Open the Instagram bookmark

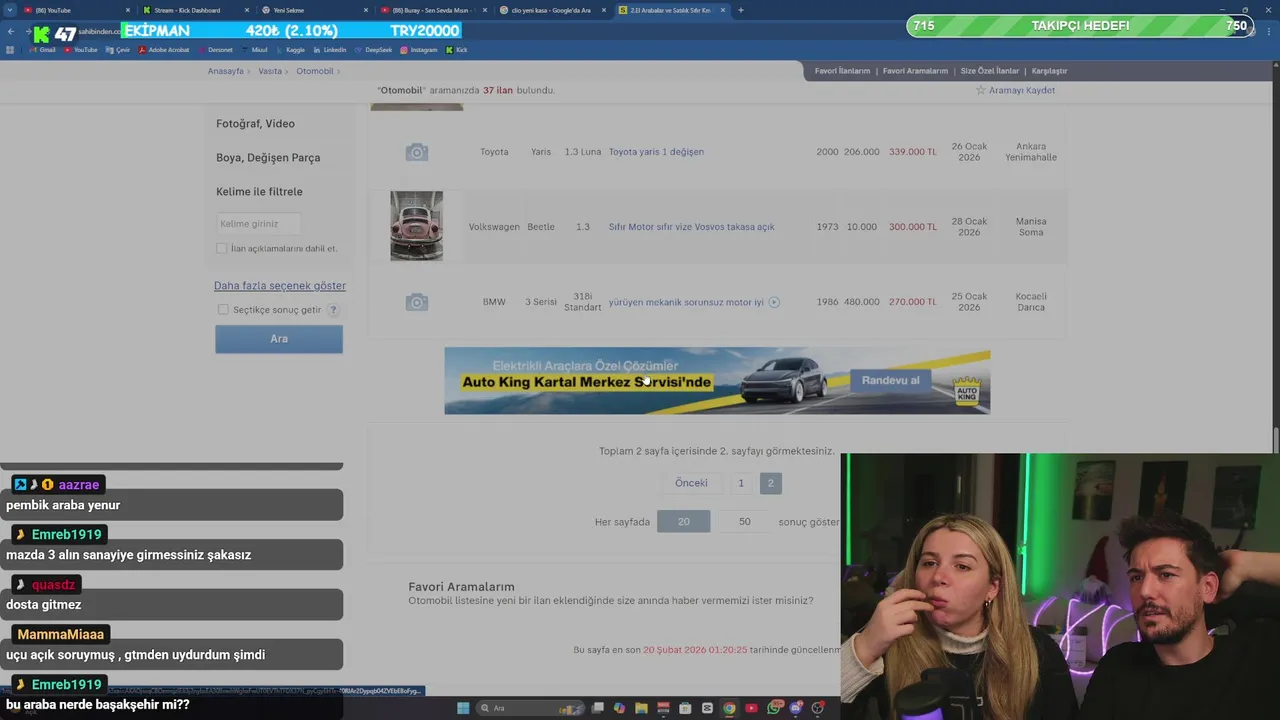click(419, 50)
